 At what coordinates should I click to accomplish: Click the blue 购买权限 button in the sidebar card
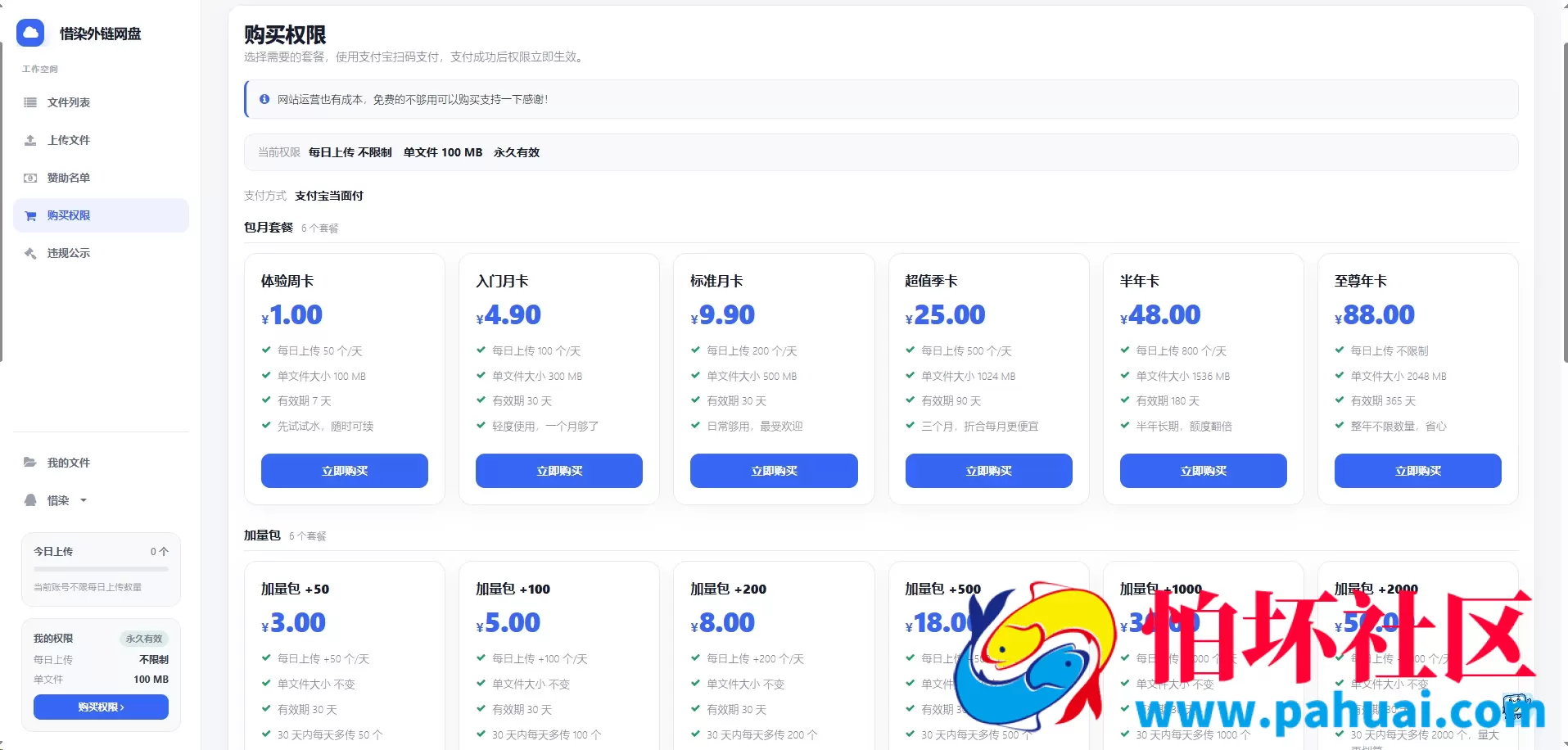(x=101, y=707)
